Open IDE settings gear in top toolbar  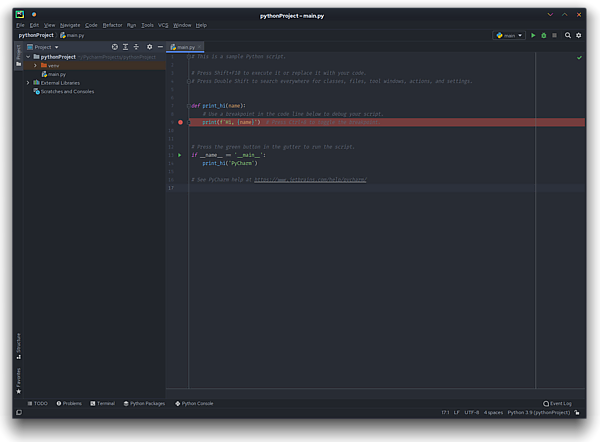click(579, 35)
